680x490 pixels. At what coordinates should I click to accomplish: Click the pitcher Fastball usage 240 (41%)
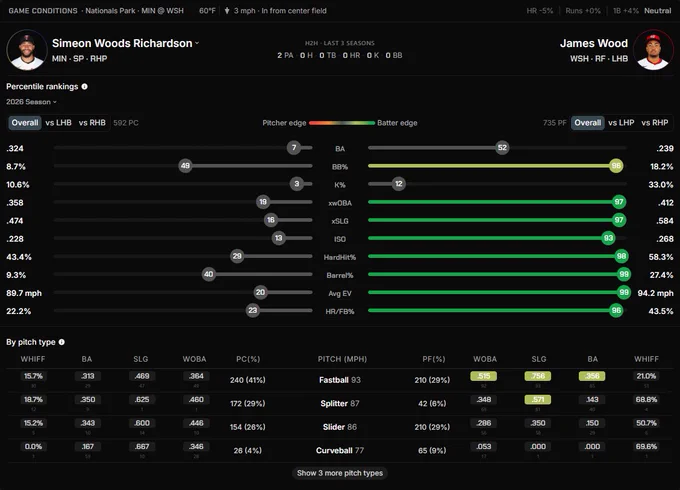(x=248, y=380)
